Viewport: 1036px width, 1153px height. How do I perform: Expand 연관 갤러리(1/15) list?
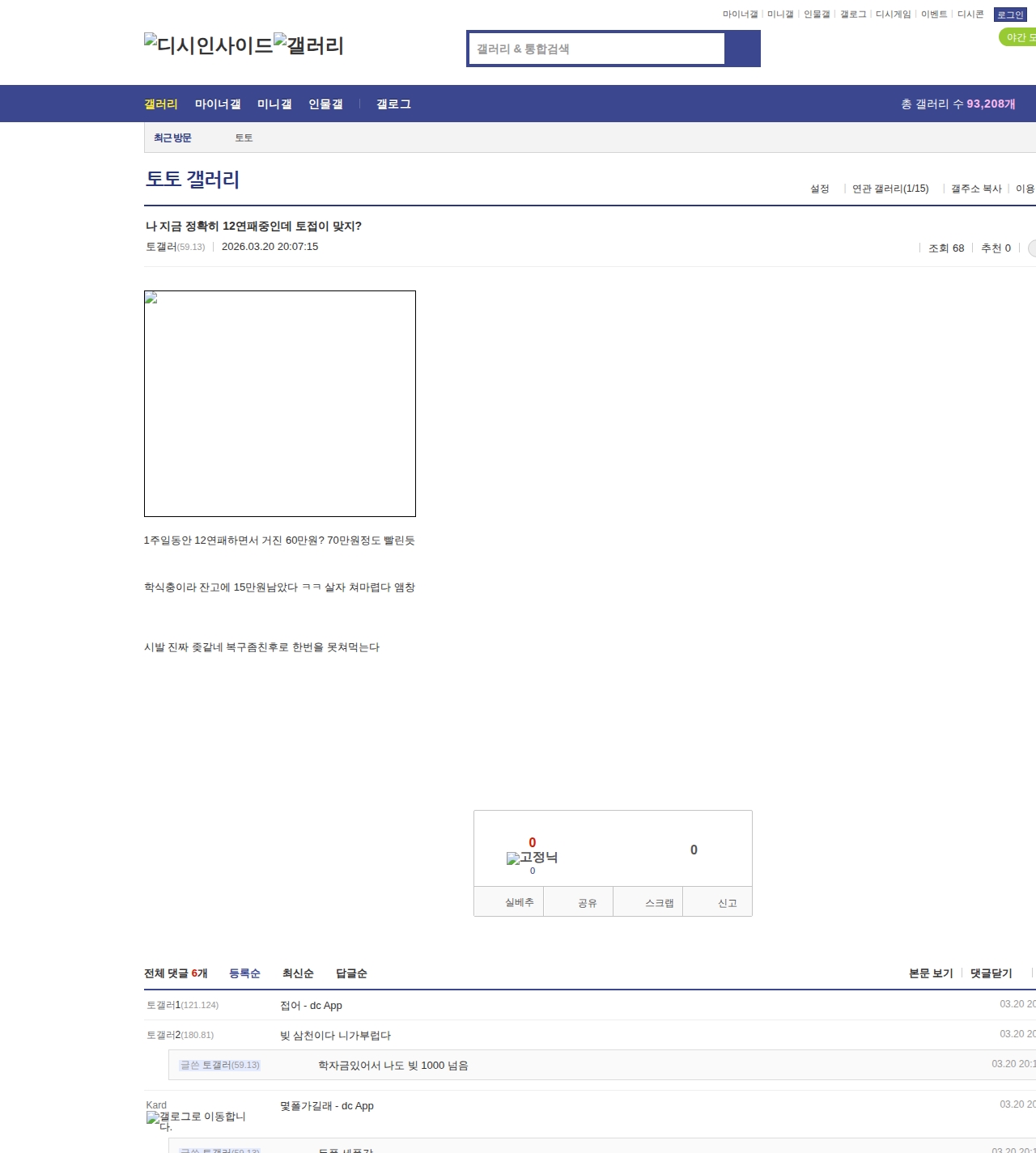click(x=890, y=189)
